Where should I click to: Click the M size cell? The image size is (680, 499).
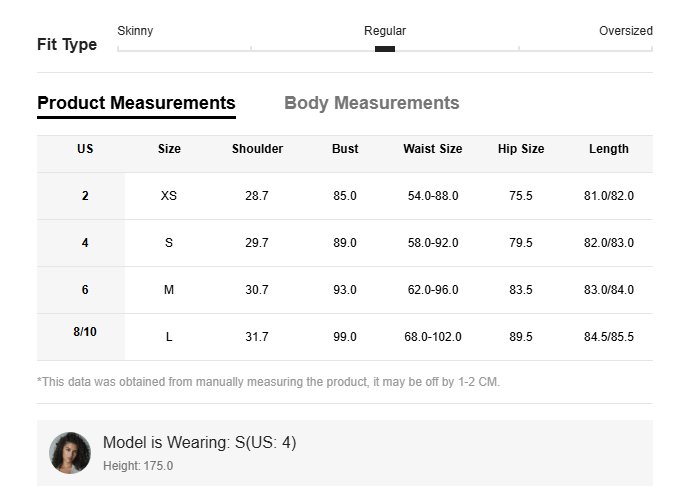(x=169, y=290)
